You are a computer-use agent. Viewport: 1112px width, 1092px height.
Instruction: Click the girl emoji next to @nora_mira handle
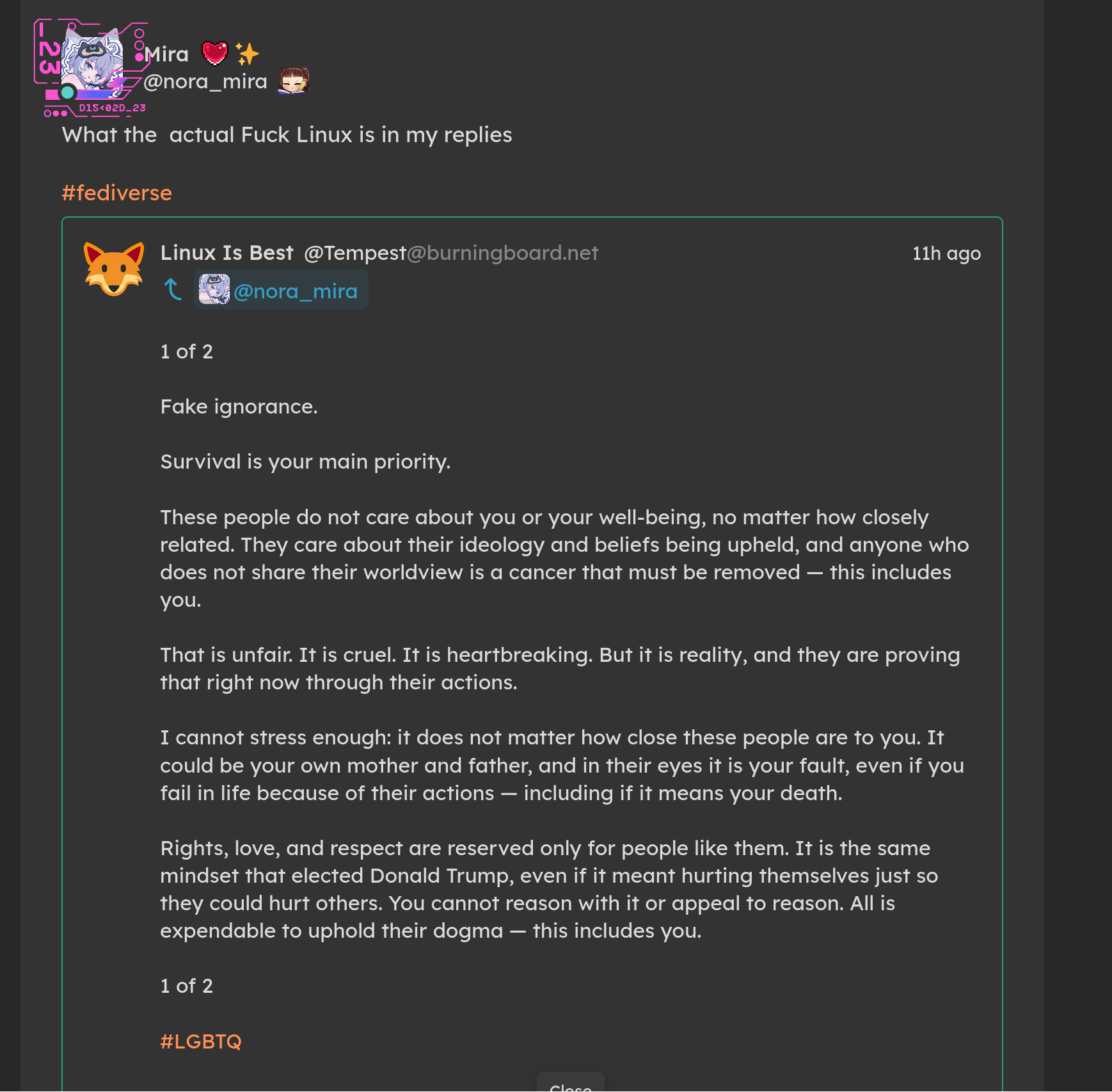[294, 81]
